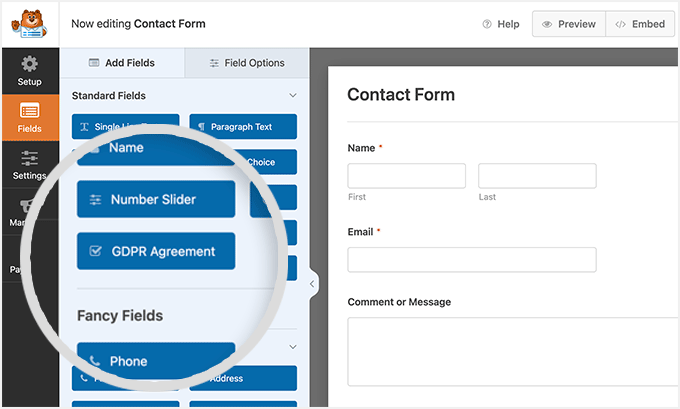Collapse the fields sidebar panel arrow
This screenshot has height=409, width=680.
pos(312,284)
